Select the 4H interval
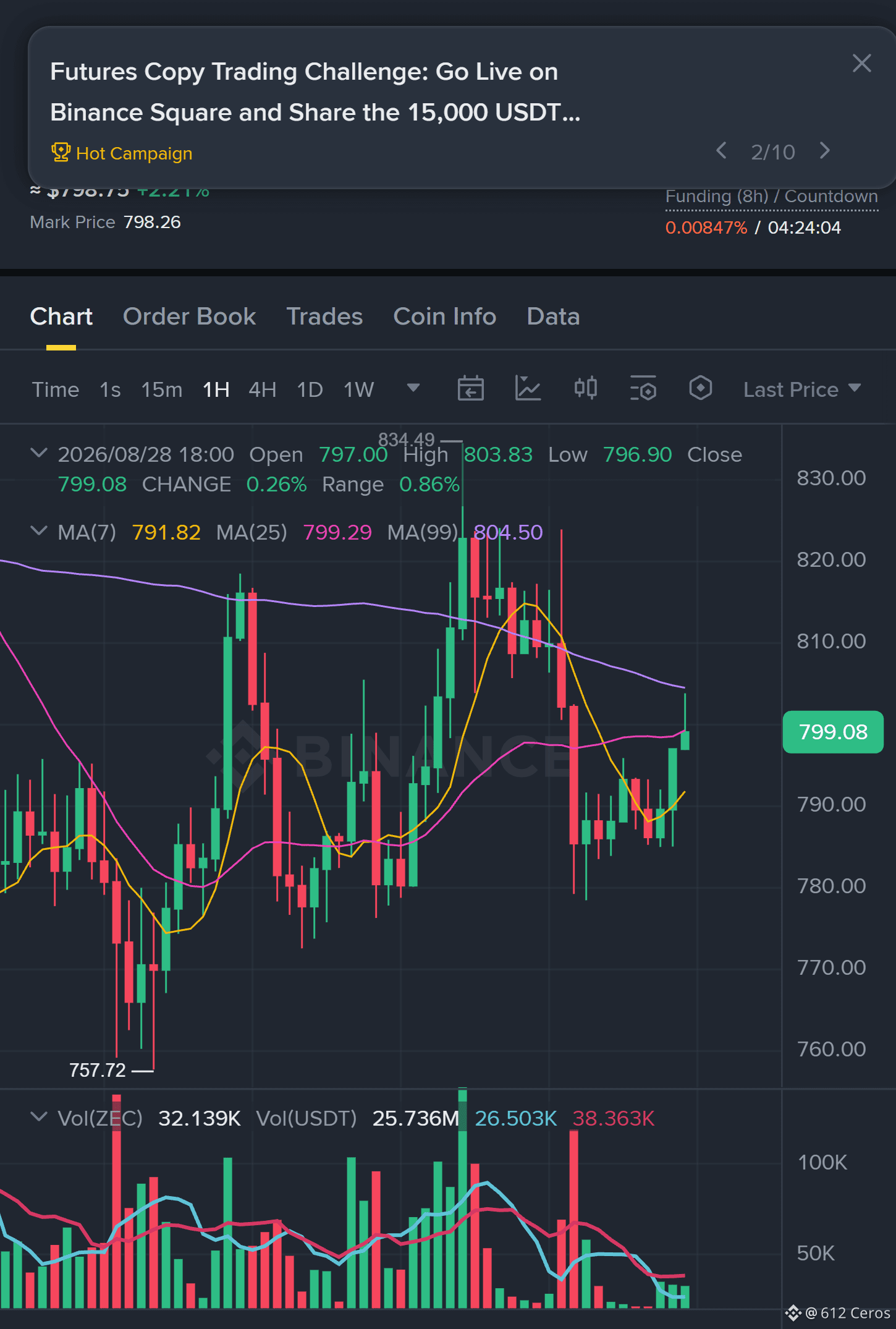The width and height of the screenshot is (896, 1329). pyautogui.click(x=263, y=389)
